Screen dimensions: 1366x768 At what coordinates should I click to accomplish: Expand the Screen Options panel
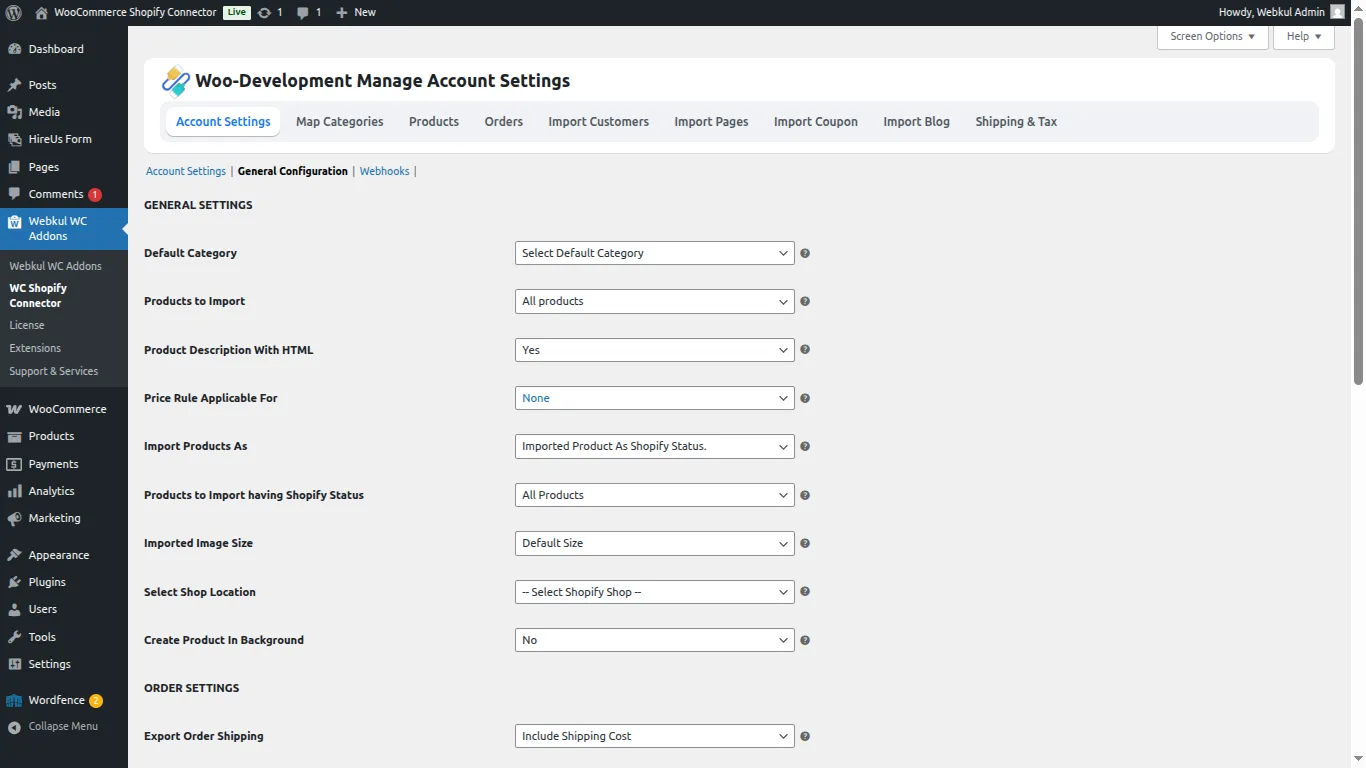(1212, 36)
